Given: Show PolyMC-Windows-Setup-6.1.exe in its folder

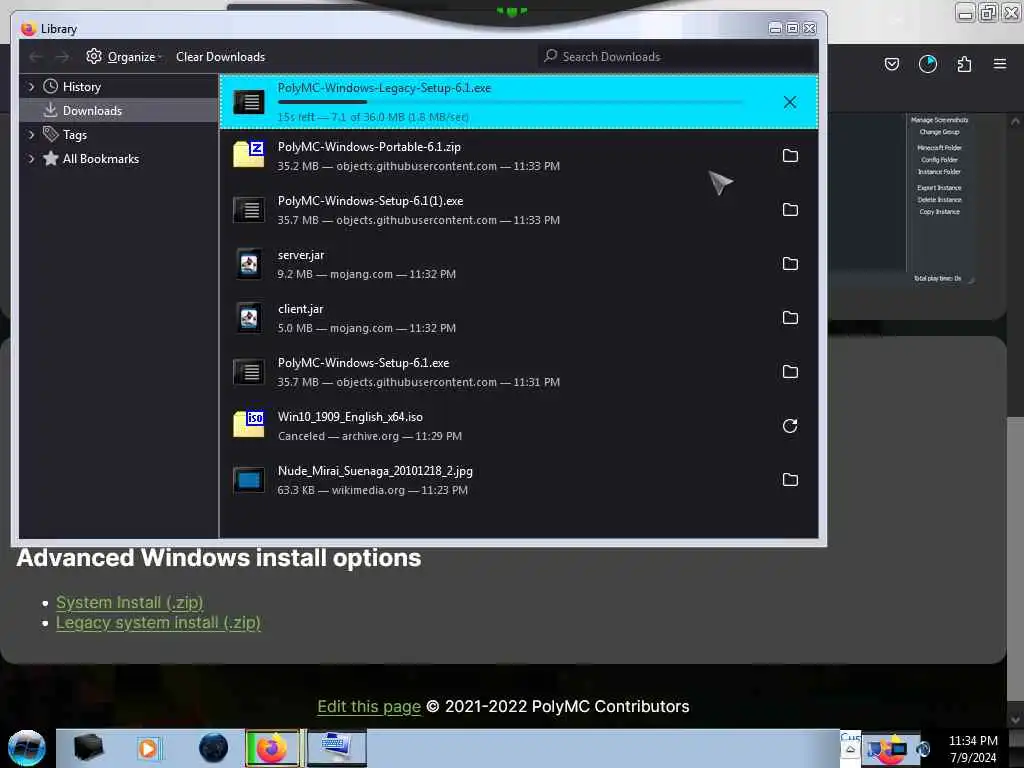Looking at the screenshot, I should pos(790,372).
